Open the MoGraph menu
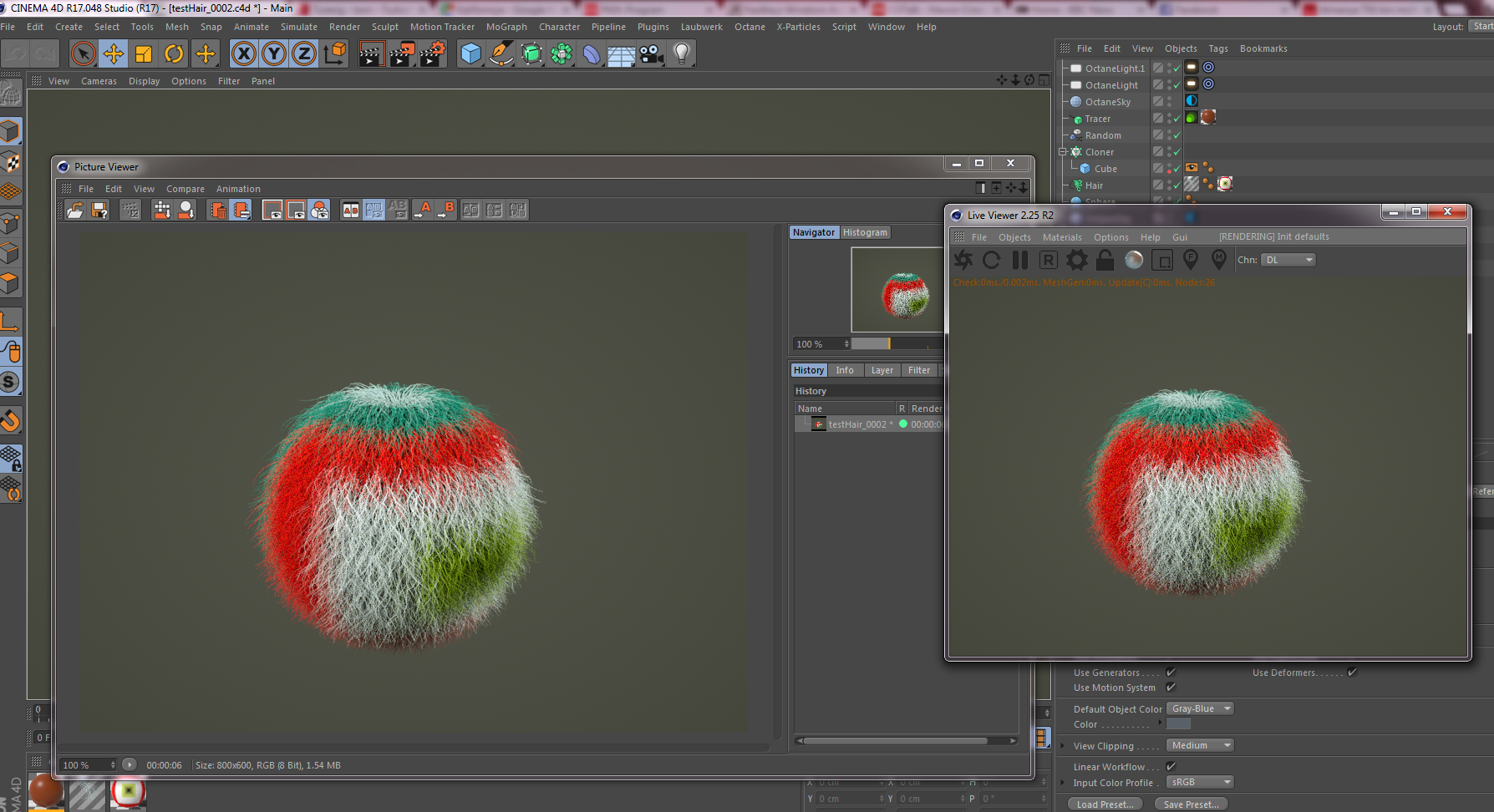 pyautogui.click(x=506, y=27)
